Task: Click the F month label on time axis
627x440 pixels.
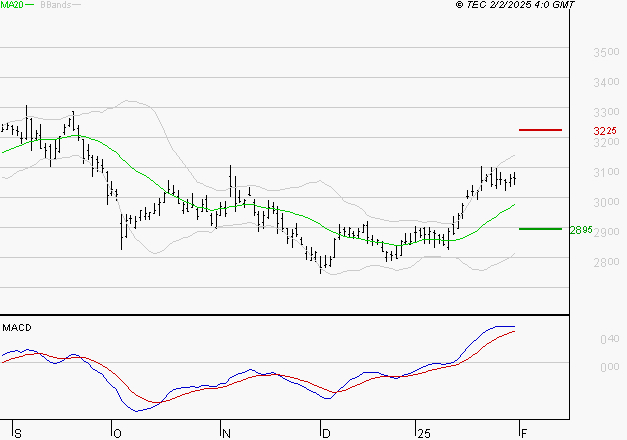Action: (524, 433)
